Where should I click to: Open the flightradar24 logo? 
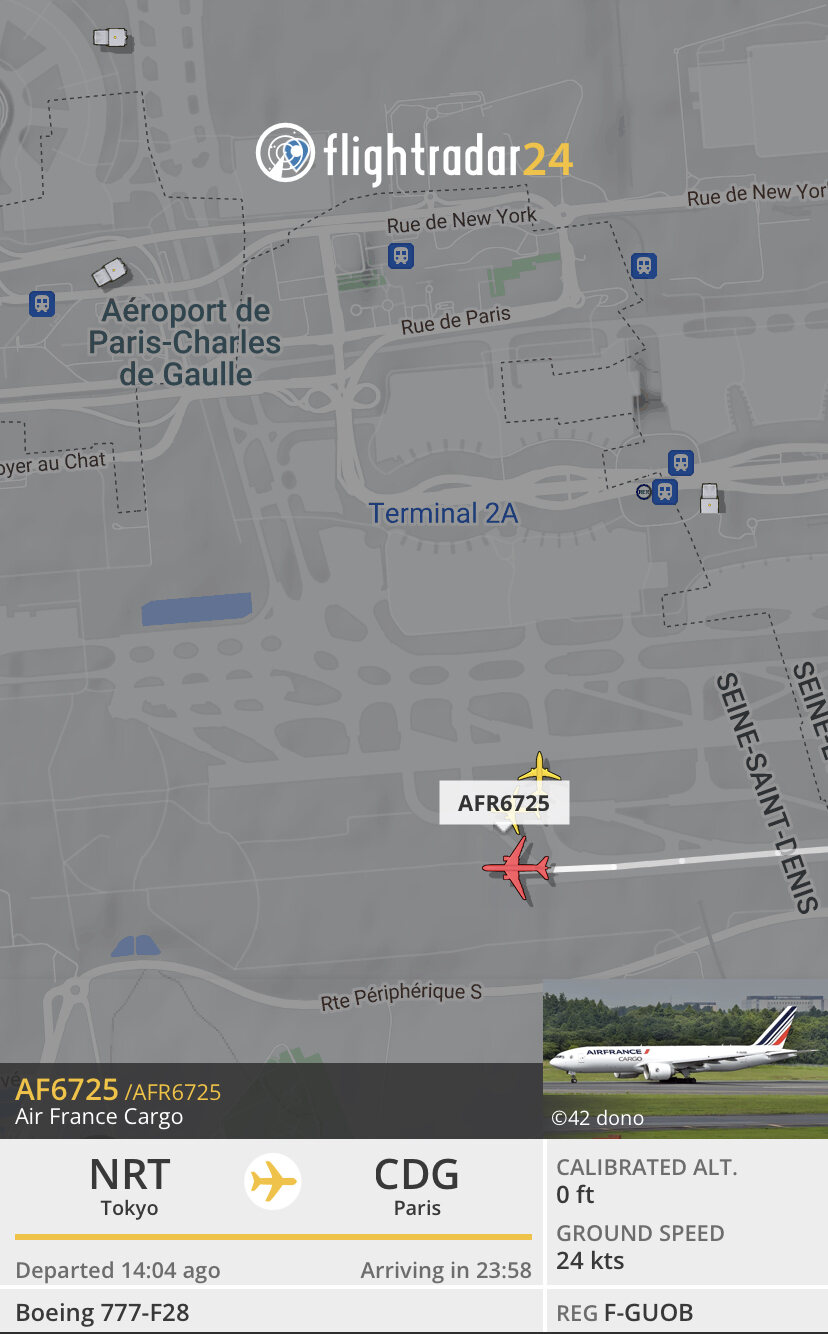(x=414, y=155)
